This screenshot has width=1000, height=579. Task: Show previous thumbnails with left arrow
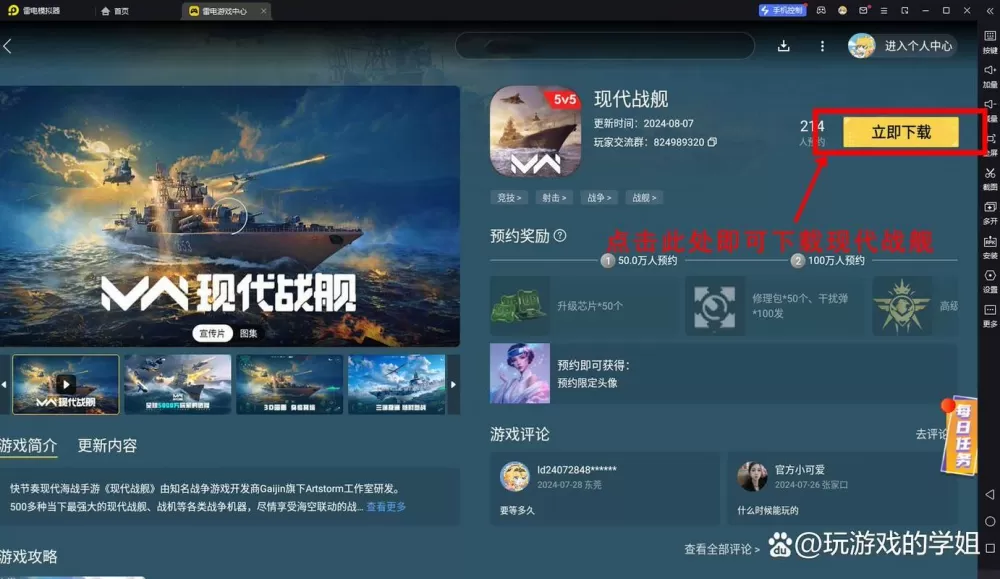pyautogui.click(x=4, y=385)
